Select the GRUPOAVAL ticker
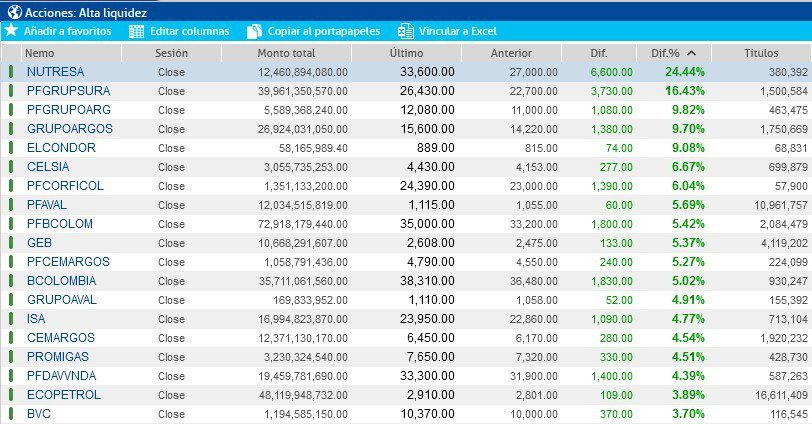The image size is (812, 424). pos(62,299)
